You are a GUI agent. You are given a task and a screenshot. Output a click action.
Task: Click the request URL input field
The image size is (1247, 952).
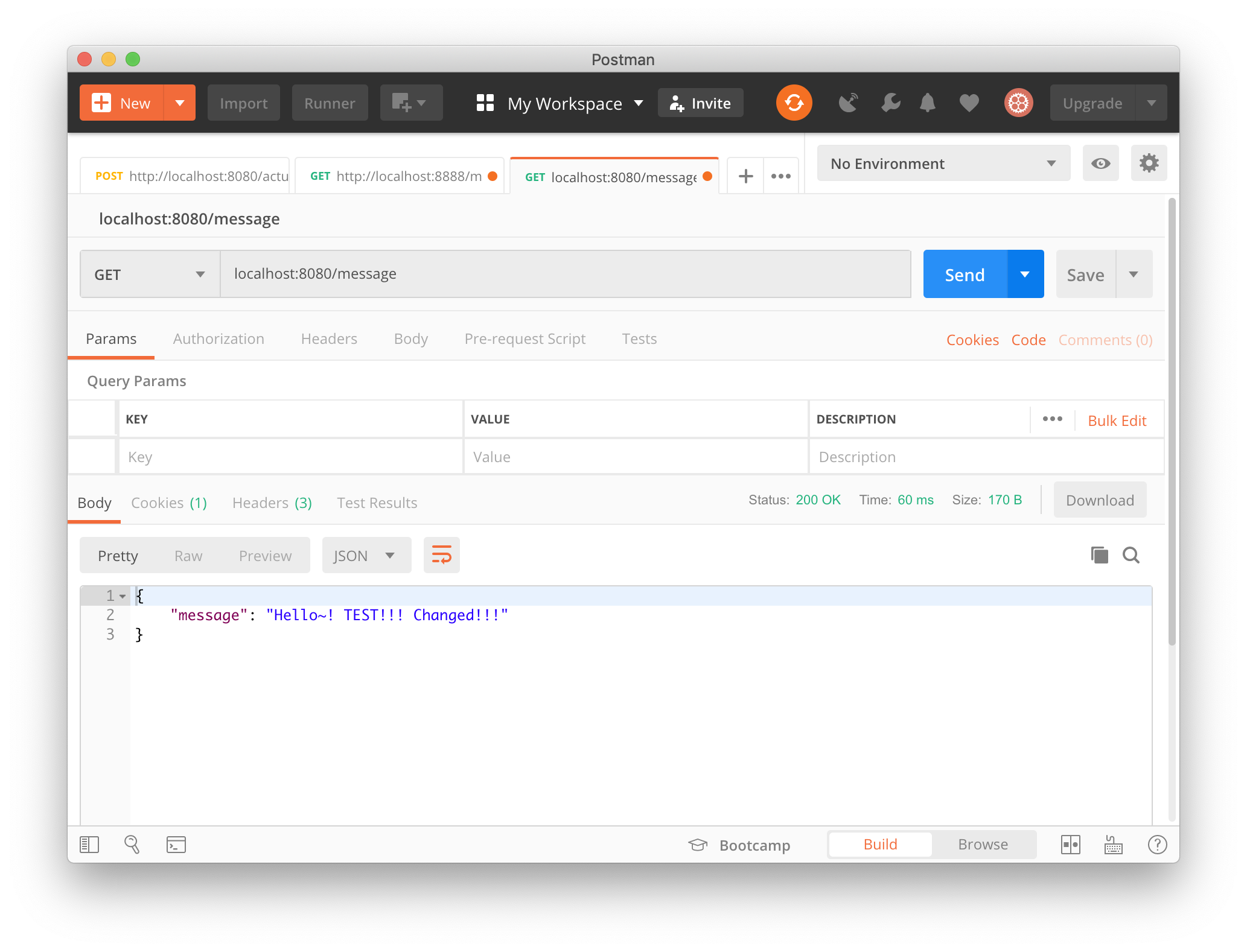coord(565,274)
